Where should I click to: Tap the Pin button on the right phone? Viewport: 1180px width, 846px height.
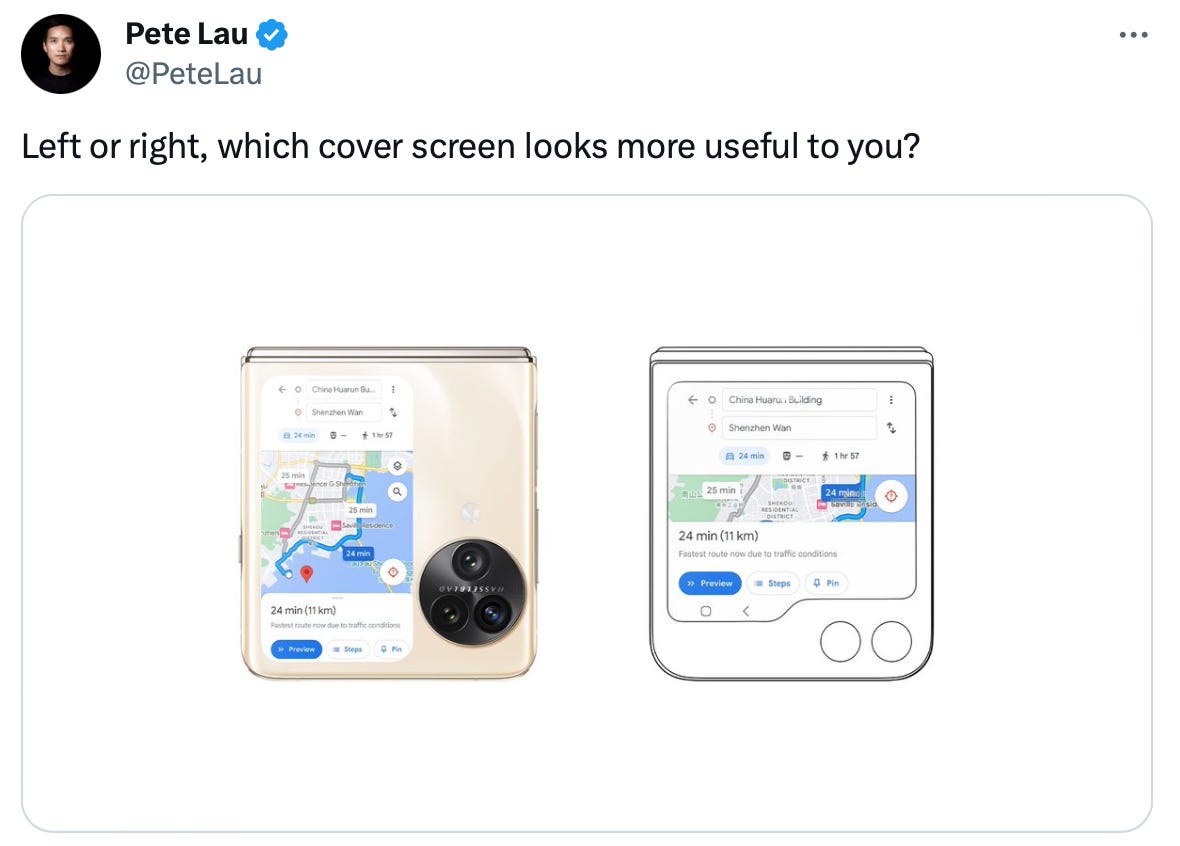[x=826, y=583]
